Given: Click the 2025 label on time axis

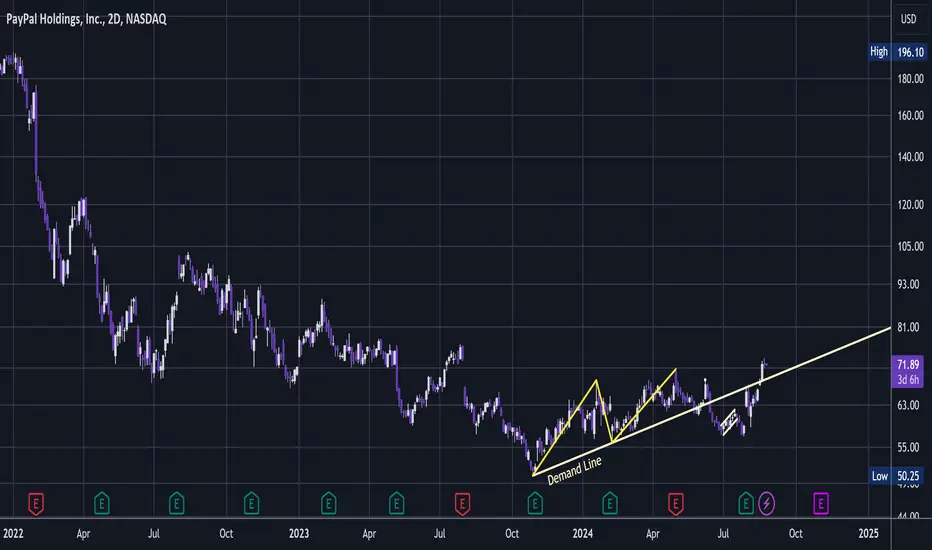Looking at the screenshot, I should tap(868, 533).
